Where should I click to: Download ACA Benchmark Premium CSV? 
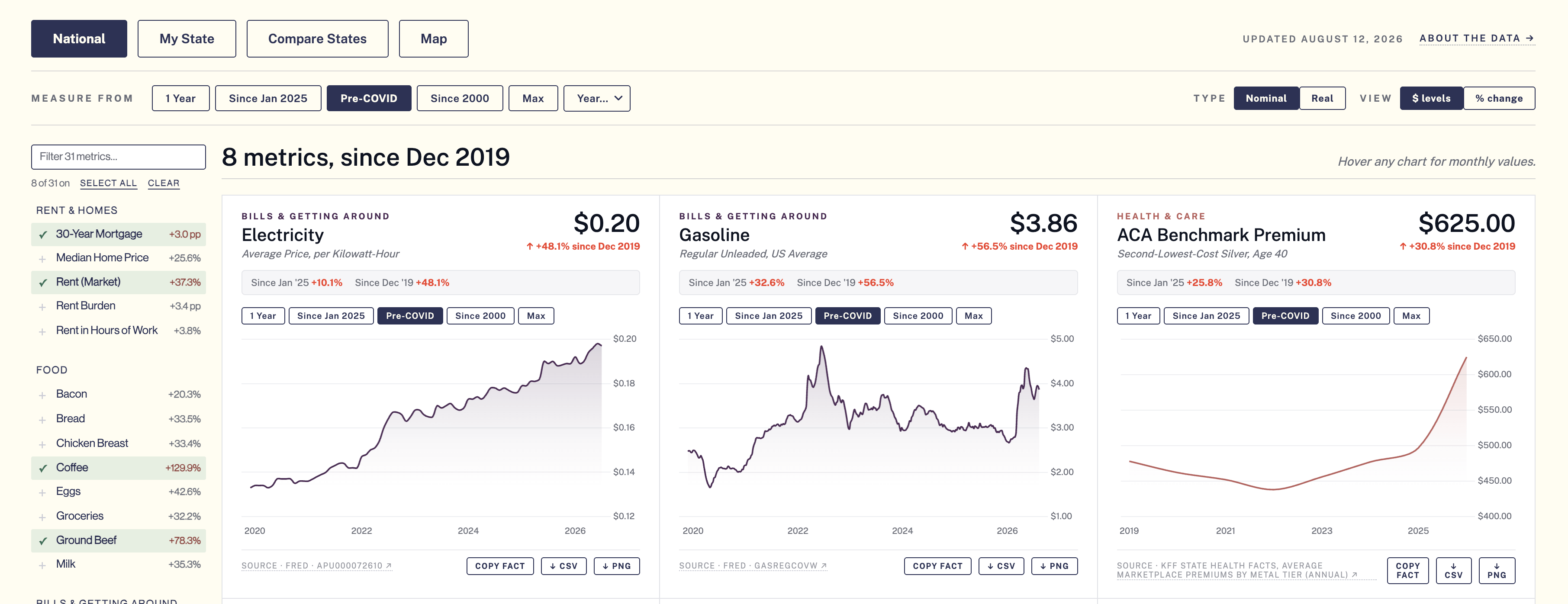click(1453, 571)
